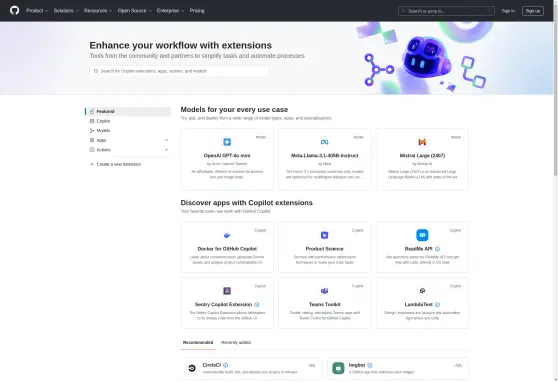Viewport: 558px width, 382px height.
Task: Open the Resources dropdown menu
Action: click(x=98, y=11)
